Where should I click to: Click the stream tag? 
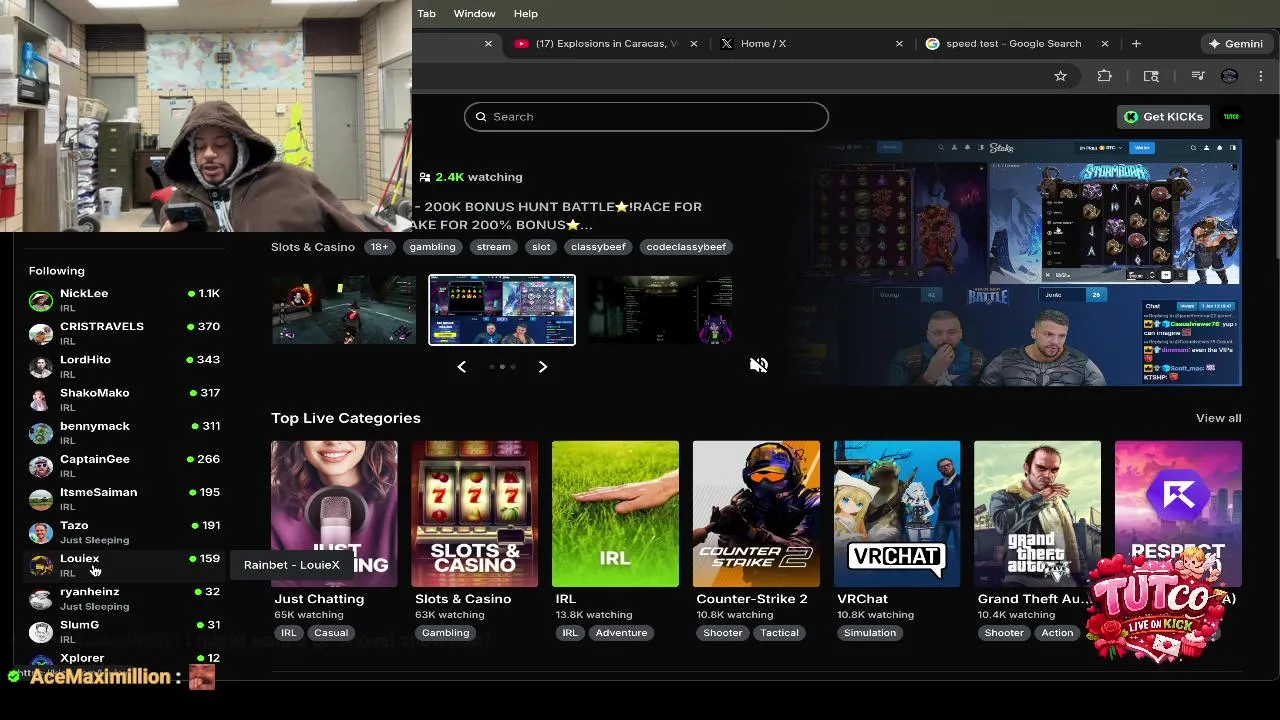coord(494,247)
